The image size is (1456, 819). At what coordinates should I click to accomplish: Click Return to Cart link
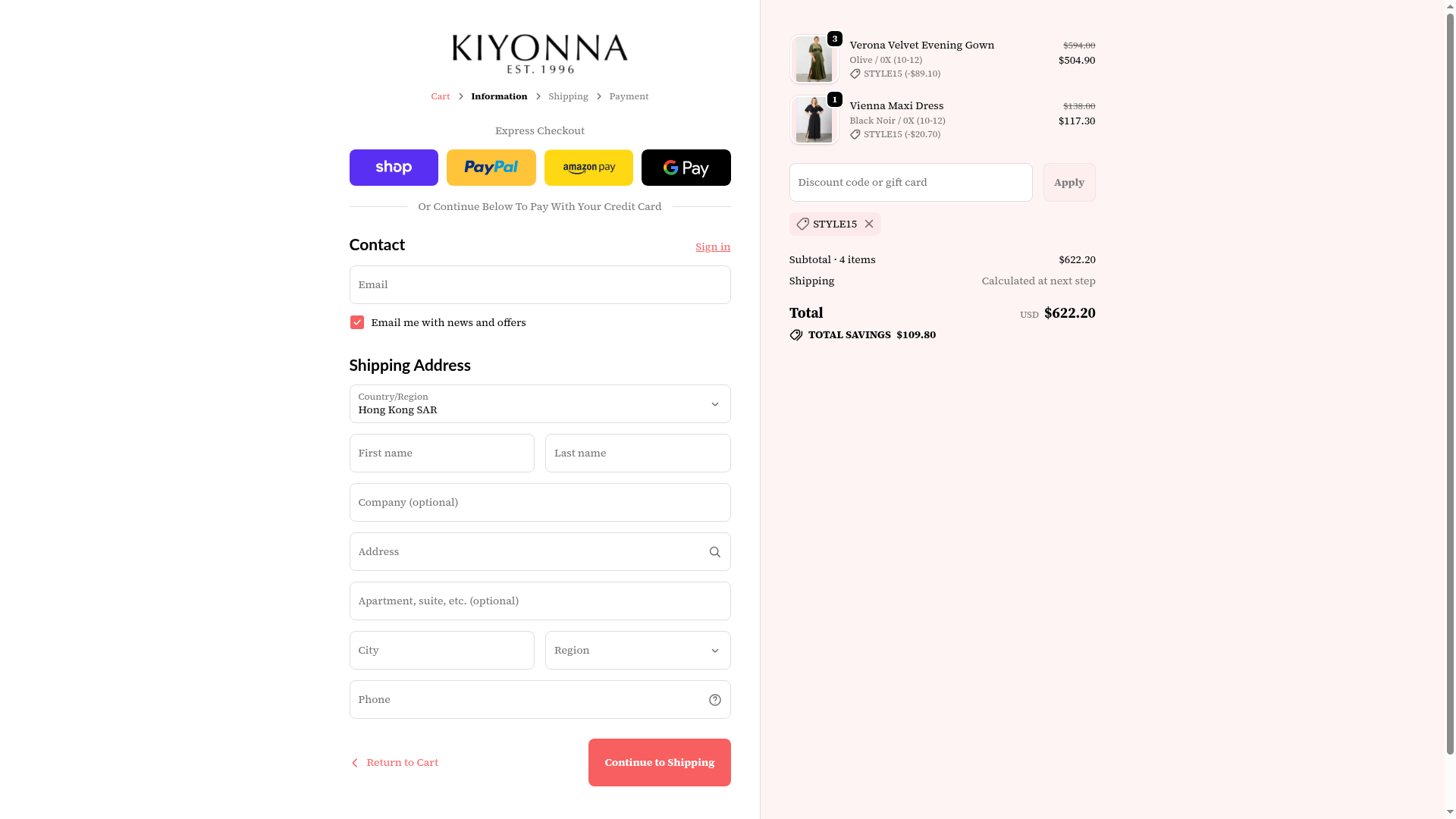(x=394, y=763)
